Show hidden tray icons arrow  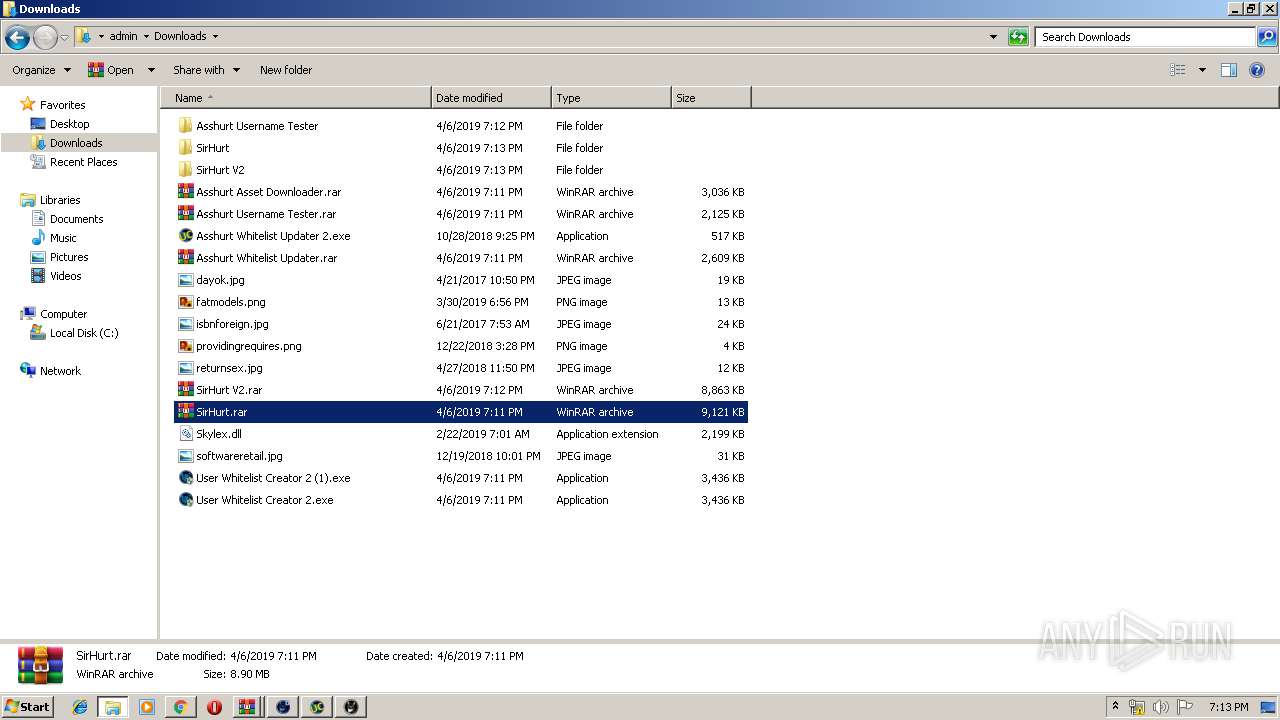click(x=1116, y=707)
